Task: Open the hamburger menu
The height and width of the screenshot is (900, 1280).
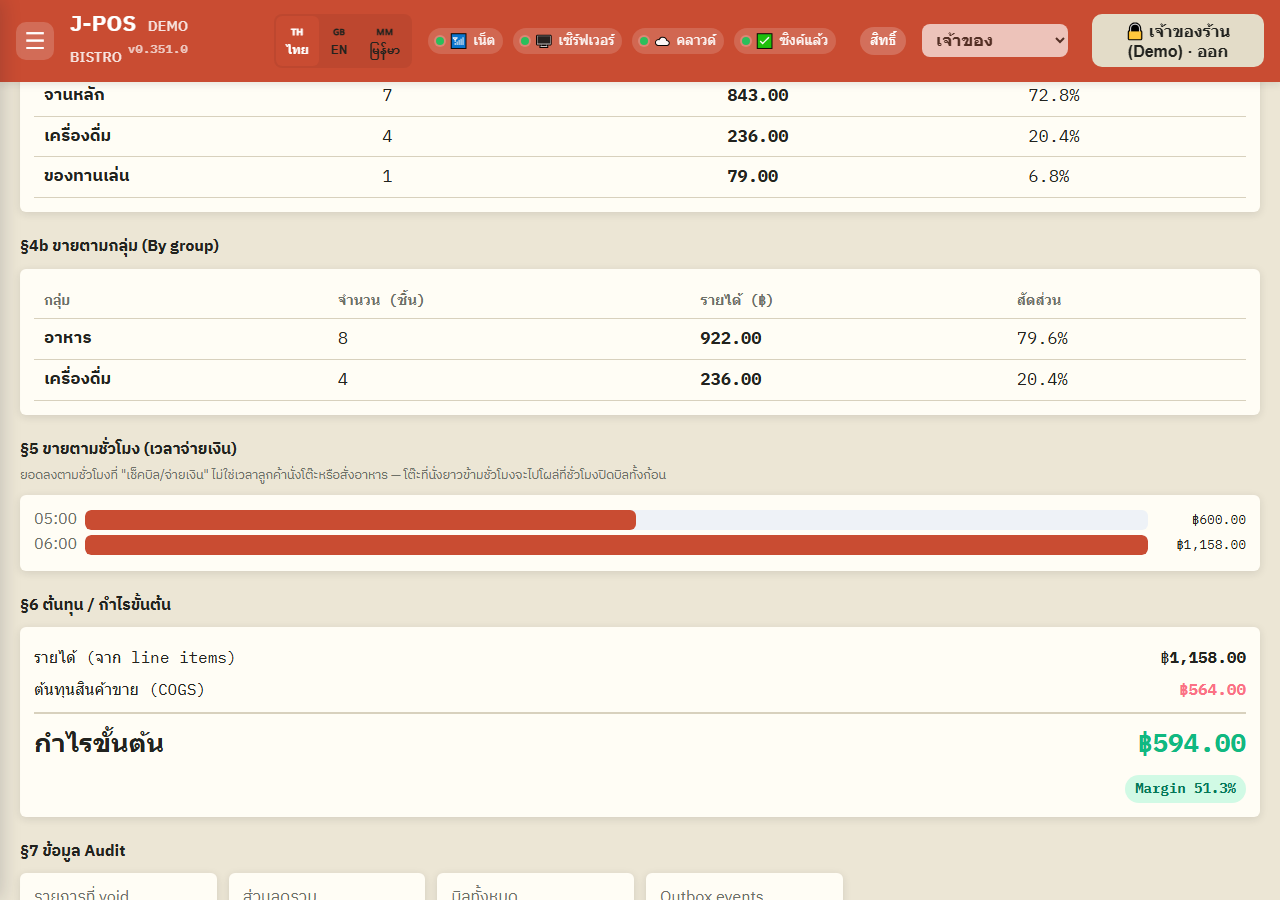Action: [35, 41]
